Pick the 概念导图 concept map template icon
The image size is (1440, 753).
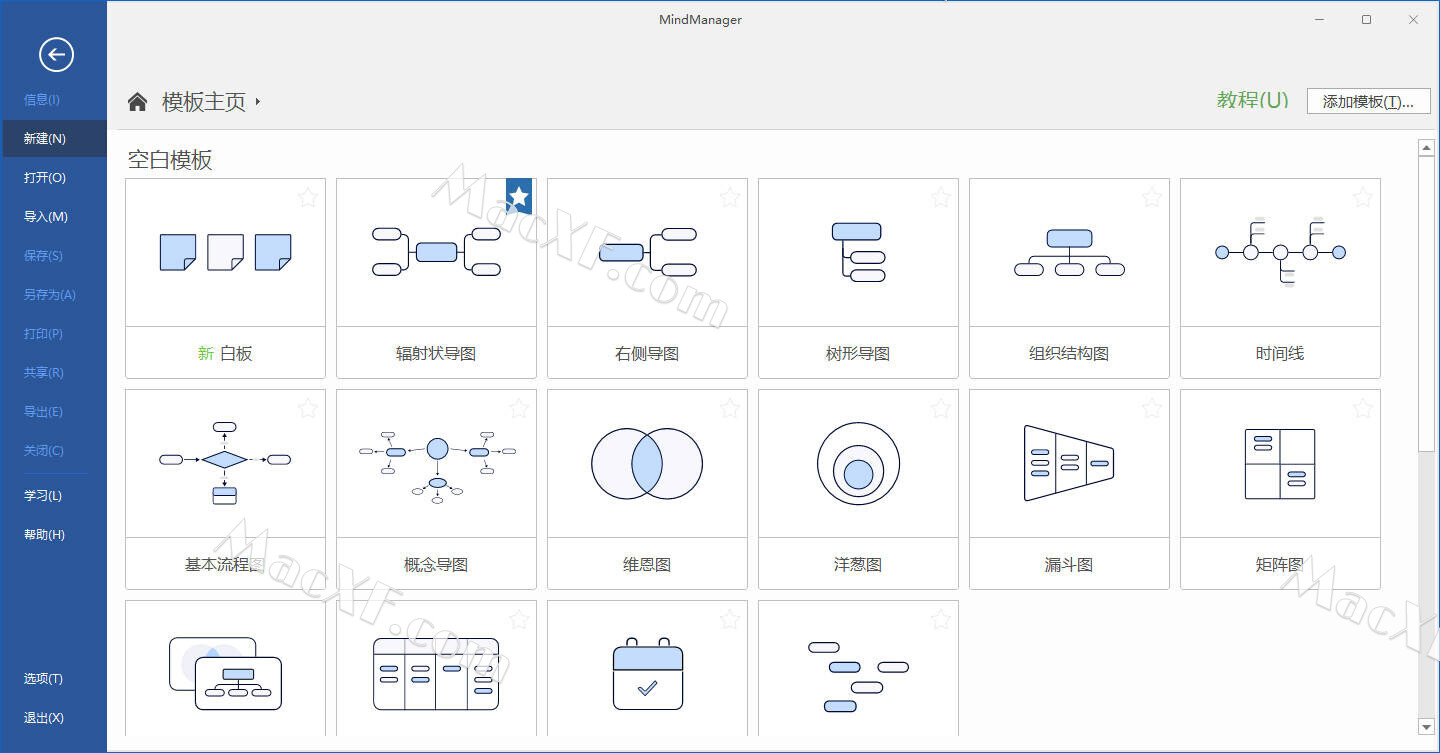click(x=436, y=465)
